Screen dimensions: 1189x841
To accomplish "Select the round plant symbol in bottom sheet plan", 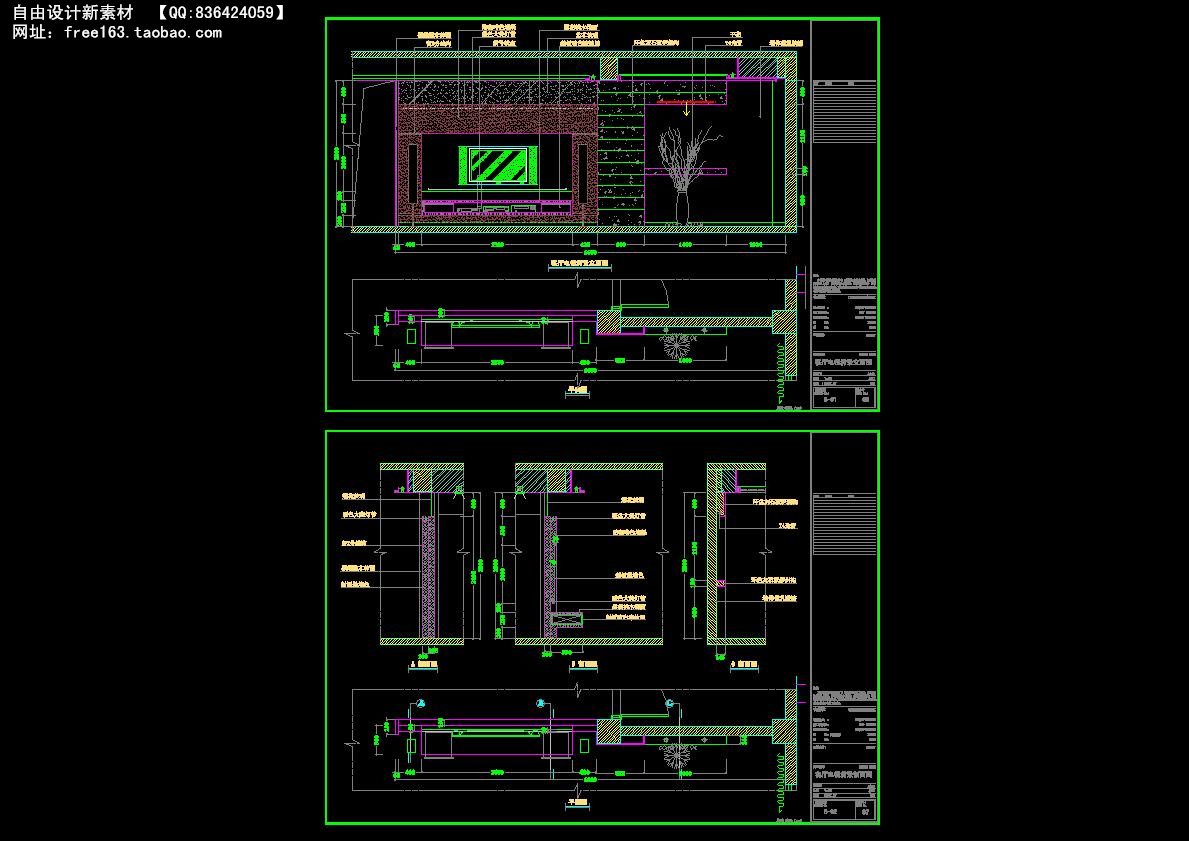I will [676, 756].
